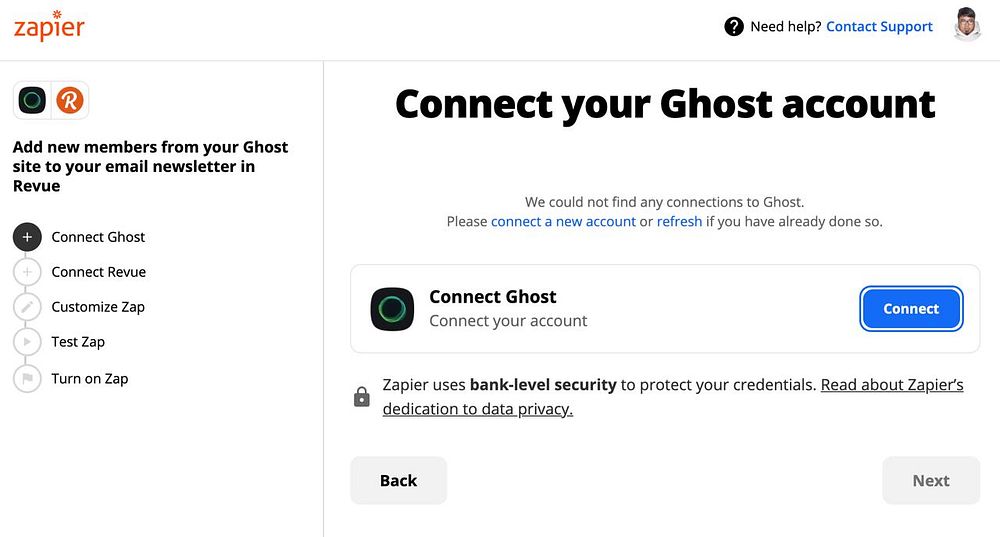This screenshot has width=1000, height=537.
Task: Open the Contact Support link
Action: pyautogui.click(x=879, y=27)
